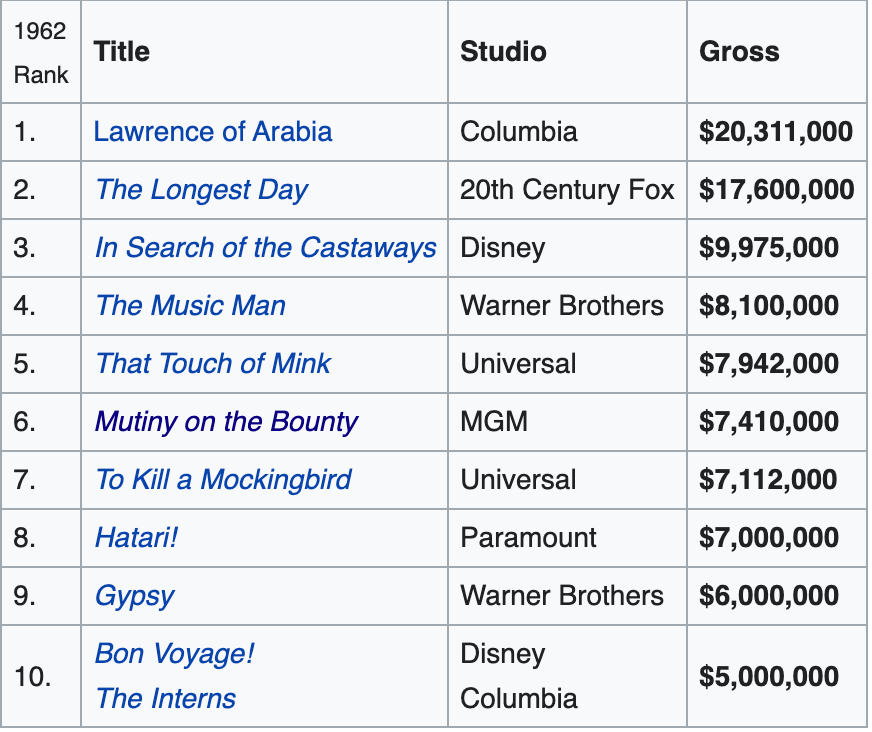
Task: Click To Kill a Mockingbird link
Action: (x=223, y=480)
